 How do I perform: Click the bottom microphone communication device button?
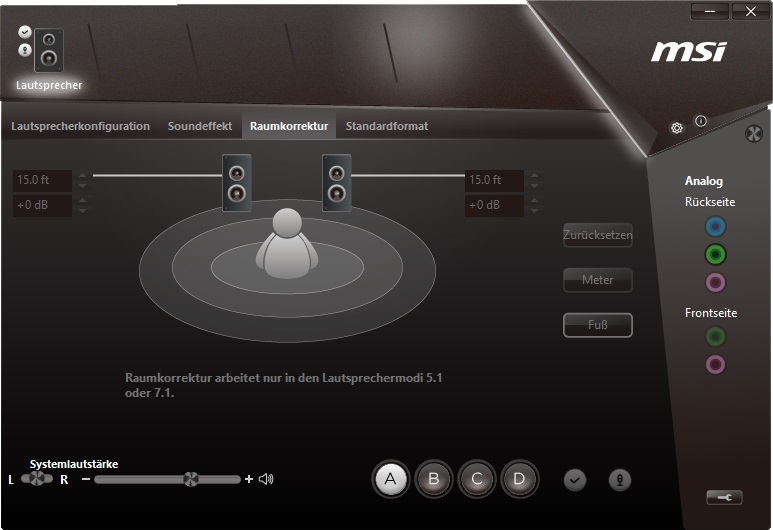[x=620, y=480]
